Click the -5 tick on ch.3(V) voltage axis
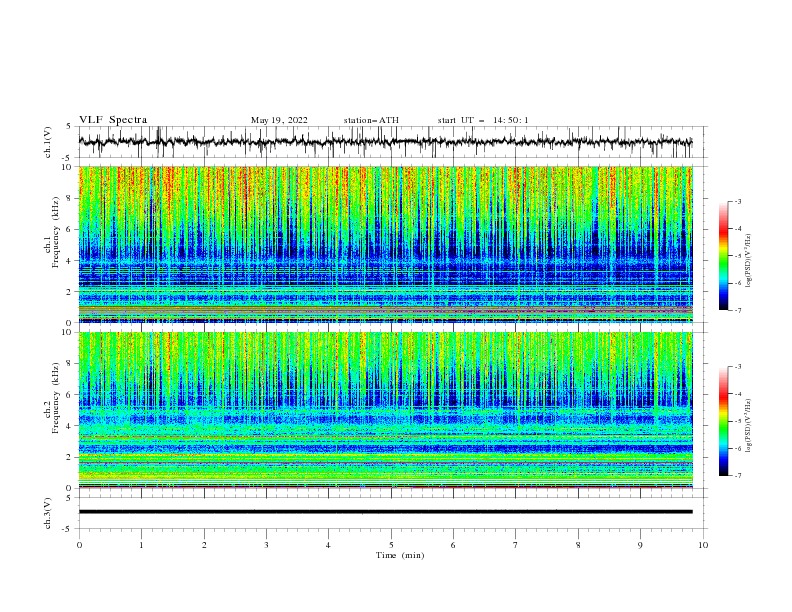Screen dimensions: 792x612 click(68, 529)
